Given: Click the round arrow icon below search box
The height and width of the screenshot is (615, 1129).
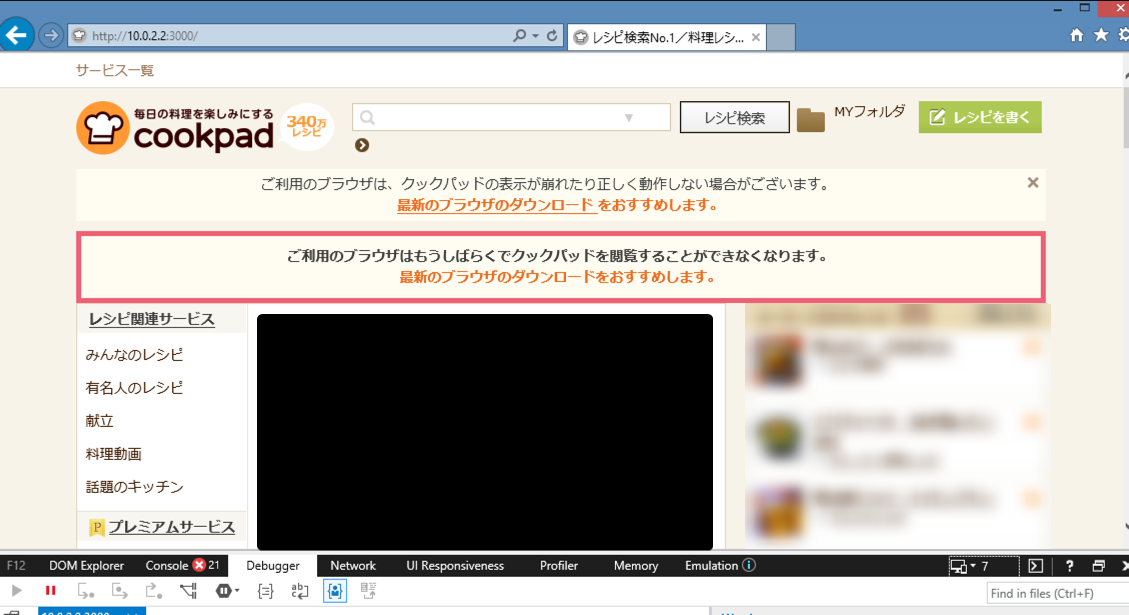Looking at the screenshot, I should click(x=362, y=145).
